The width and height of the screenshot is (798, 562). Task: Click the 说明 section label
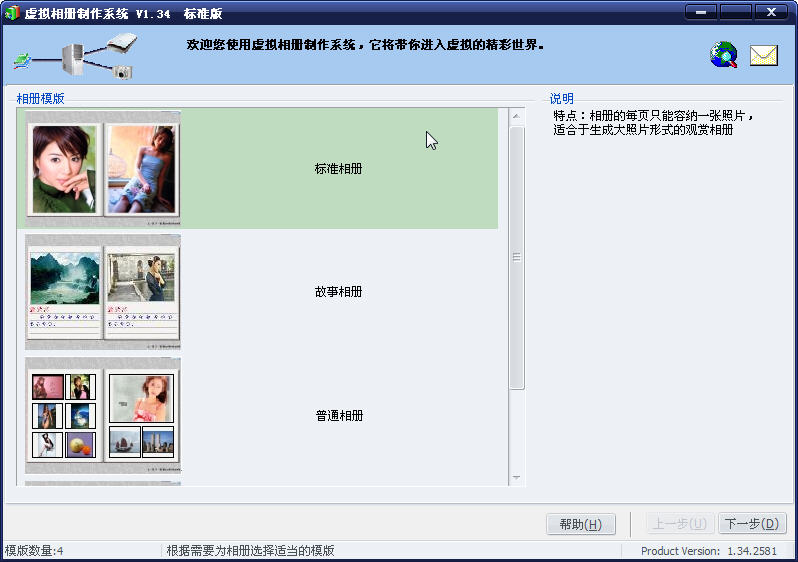point(561,98)
